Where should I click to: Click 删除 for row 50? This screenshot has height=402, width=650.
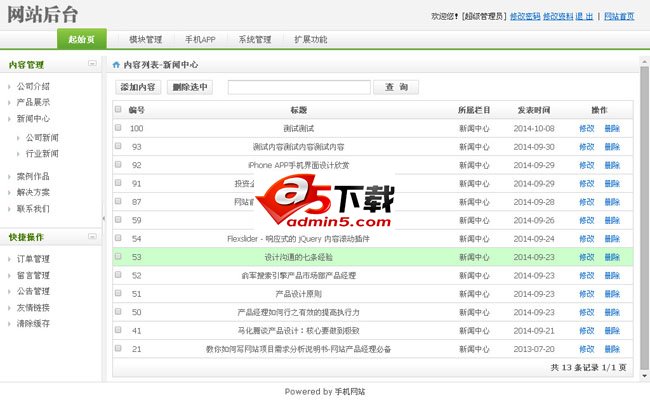pos(612,312)
